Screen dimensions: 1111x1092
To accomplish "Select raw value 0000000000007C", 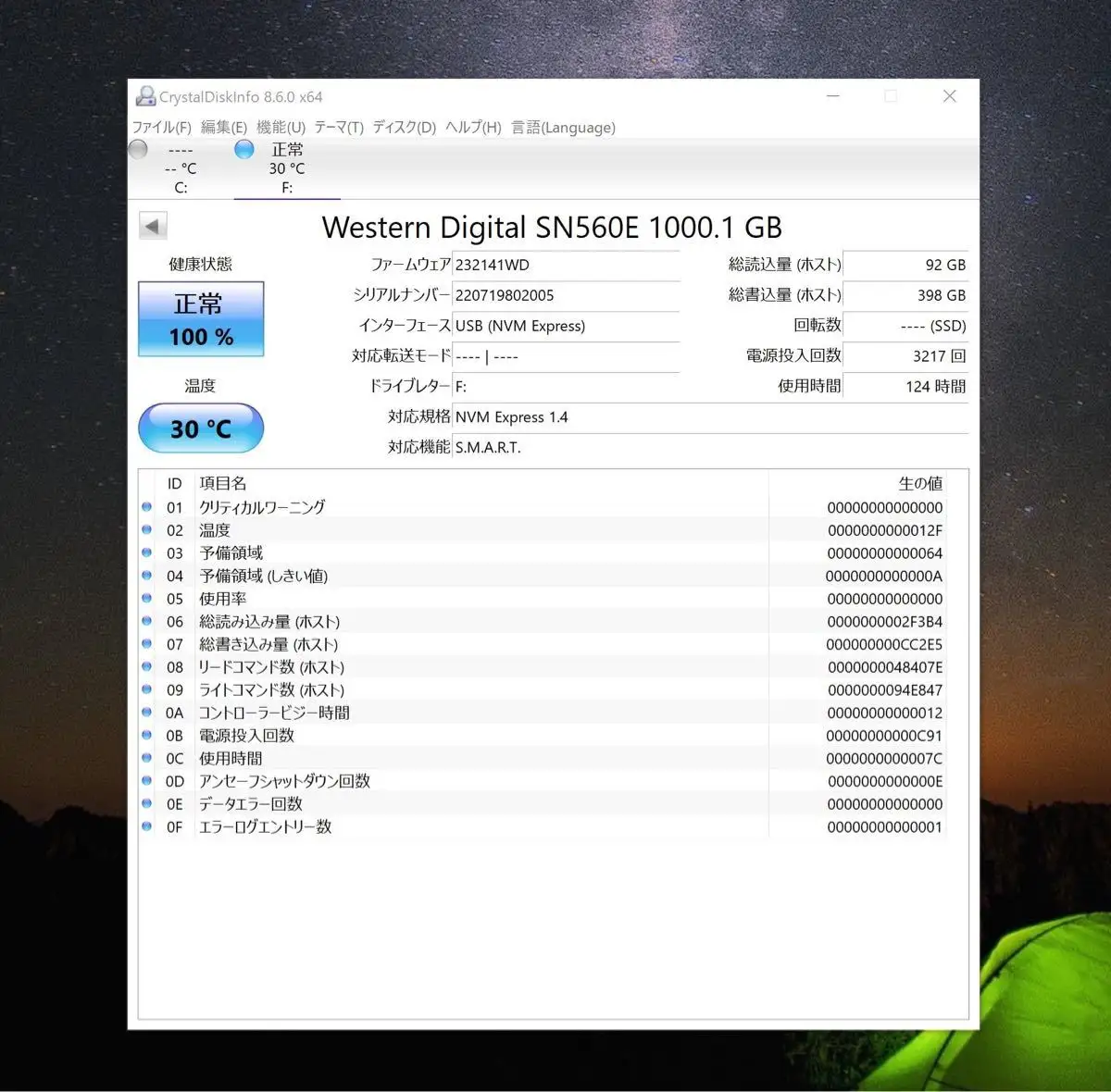I will 885,759.
